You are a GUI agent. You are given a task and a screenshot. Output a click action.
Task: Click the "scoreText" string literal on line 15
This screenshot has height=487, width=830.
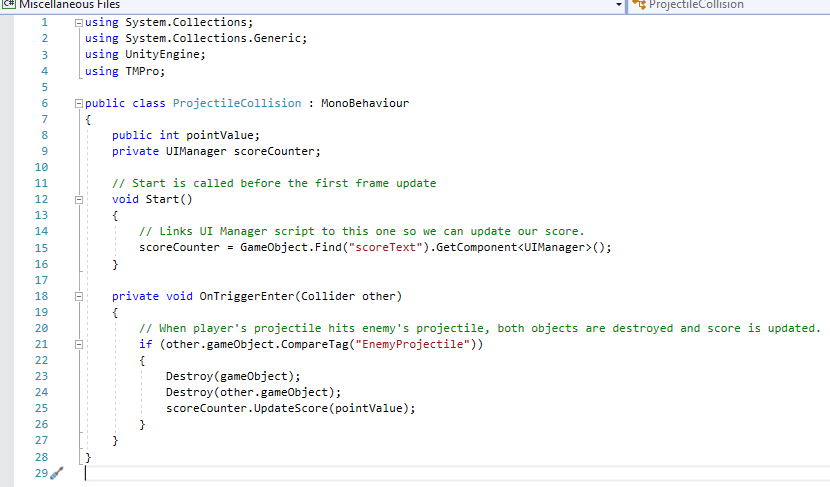(x=385, y=247)
